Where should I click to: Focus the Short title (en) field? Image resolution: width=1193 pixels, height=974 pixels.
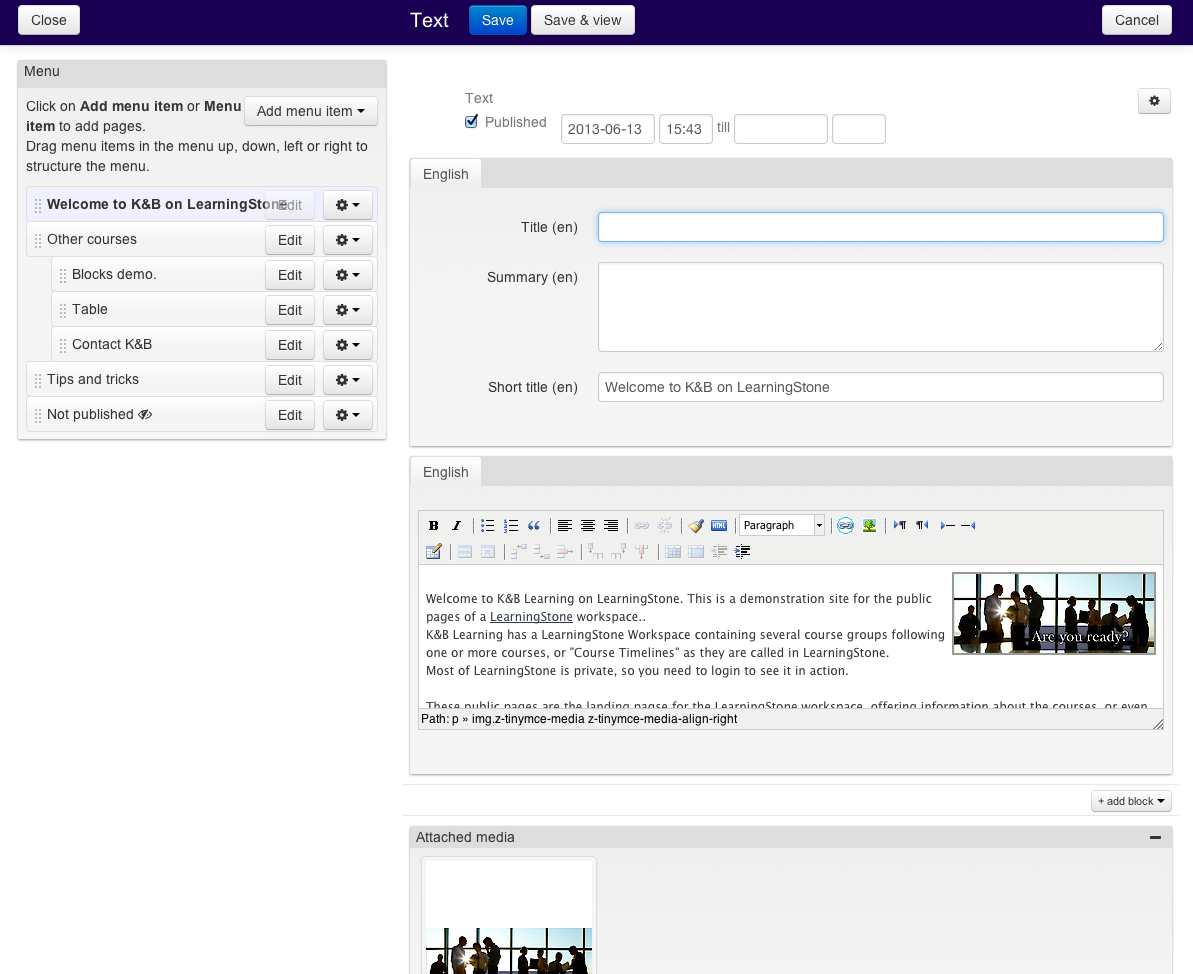tap(880, 387)
